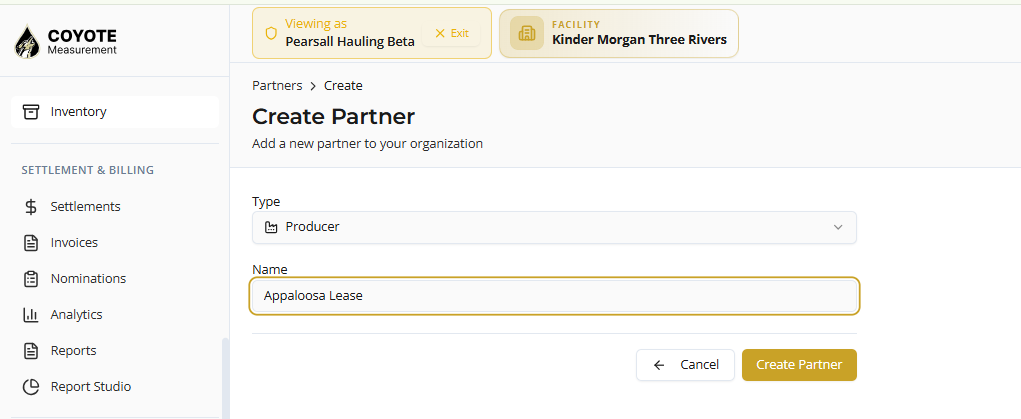Open the Kinder Morgan Three Rivers facility selector

point(619,33)
